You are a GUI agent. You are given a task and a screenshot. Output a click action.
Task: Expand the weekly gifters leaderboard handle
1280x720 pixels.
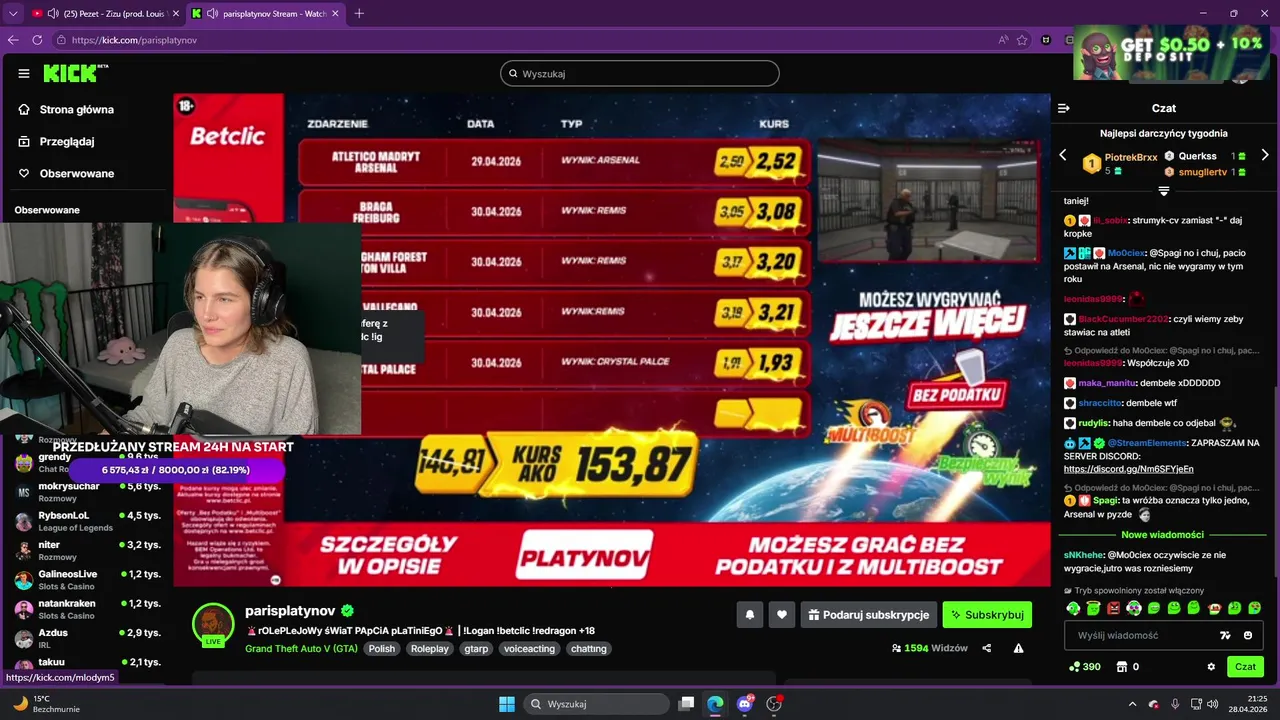point(1164,190)
